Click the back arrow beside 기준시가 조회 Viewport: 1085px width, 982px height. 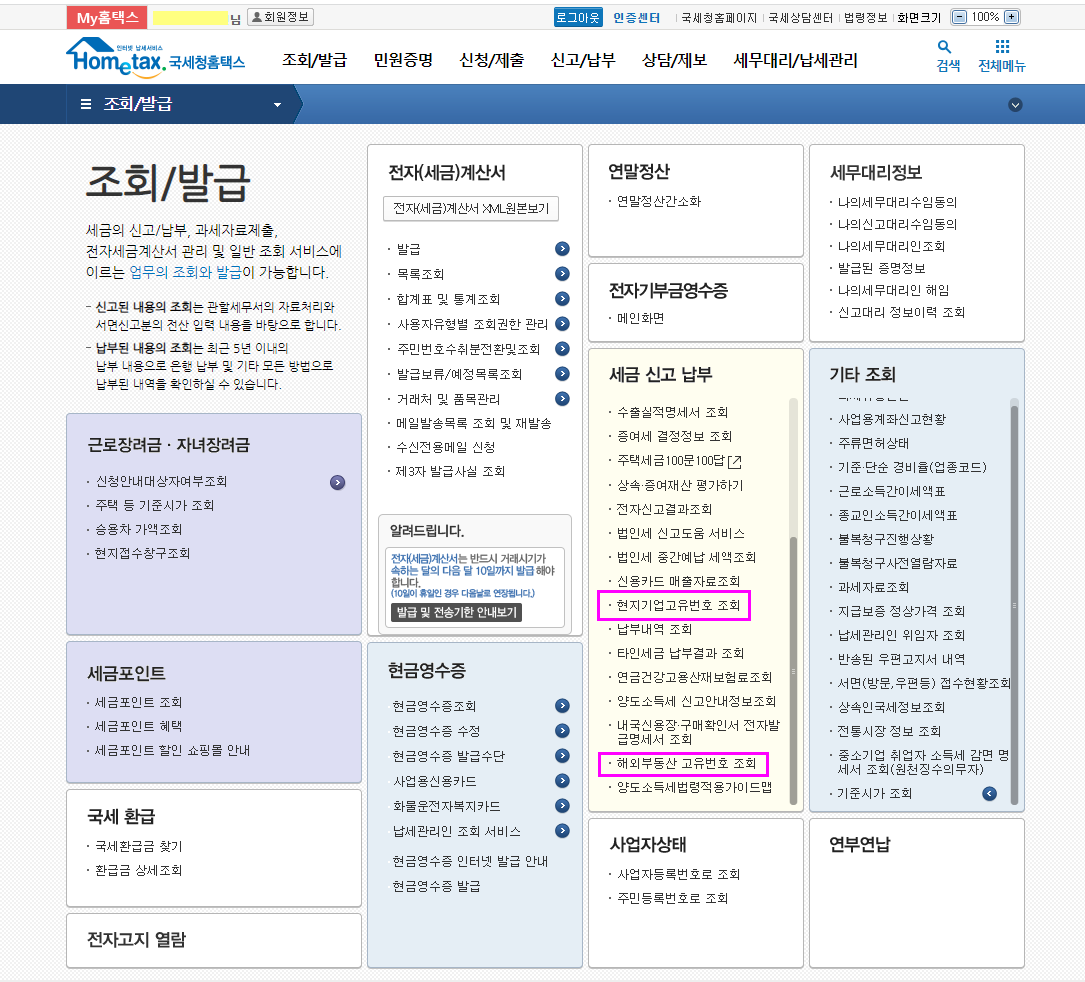pyautogui.click(x=990, y=793)
